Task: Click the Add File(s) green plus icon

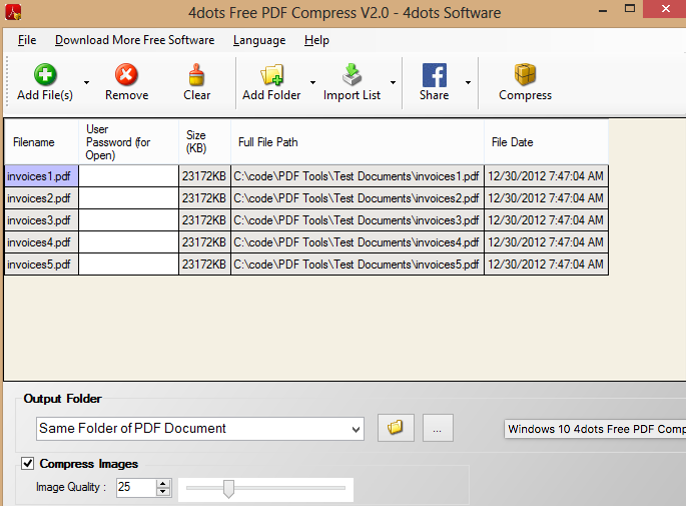Action: point(45,75)
